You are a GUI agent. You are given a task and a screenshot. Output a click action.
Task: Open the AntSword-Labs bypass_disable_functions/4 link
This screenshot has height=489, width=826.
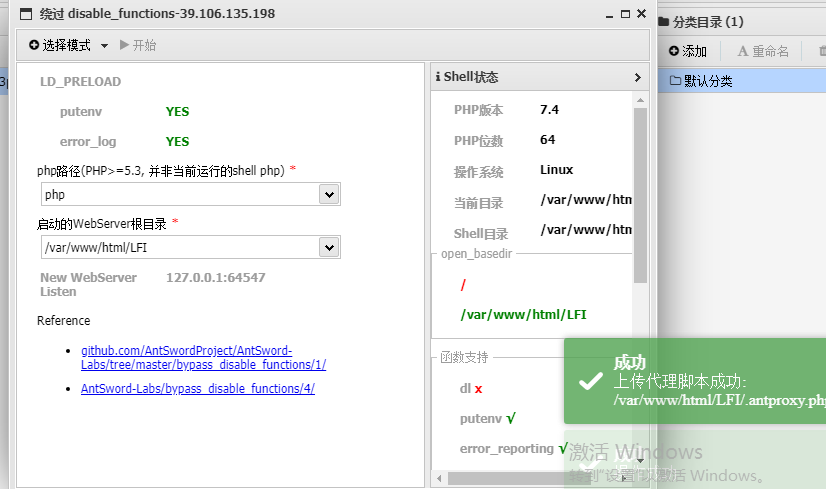coord(197,388)
